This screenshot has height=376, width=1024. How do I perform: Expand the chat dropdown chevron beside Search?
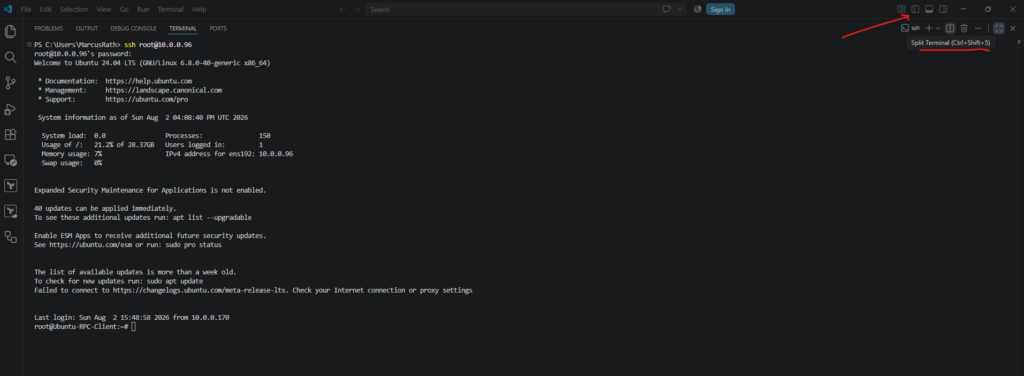[680, 9]
